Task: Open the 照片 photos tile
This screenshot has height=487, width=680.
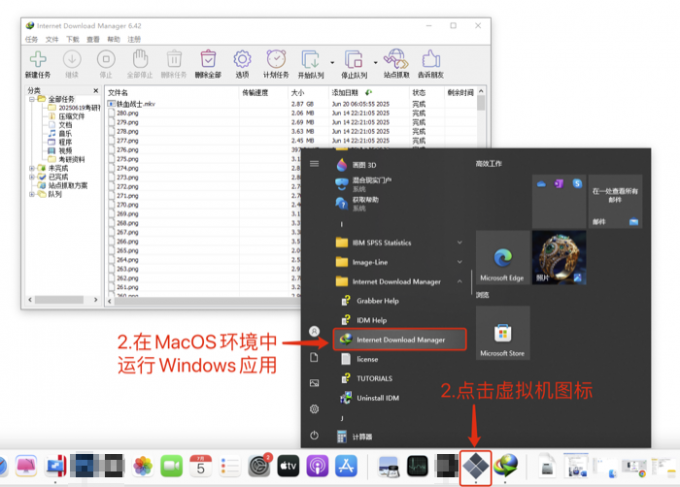Action: coord(559,258)
